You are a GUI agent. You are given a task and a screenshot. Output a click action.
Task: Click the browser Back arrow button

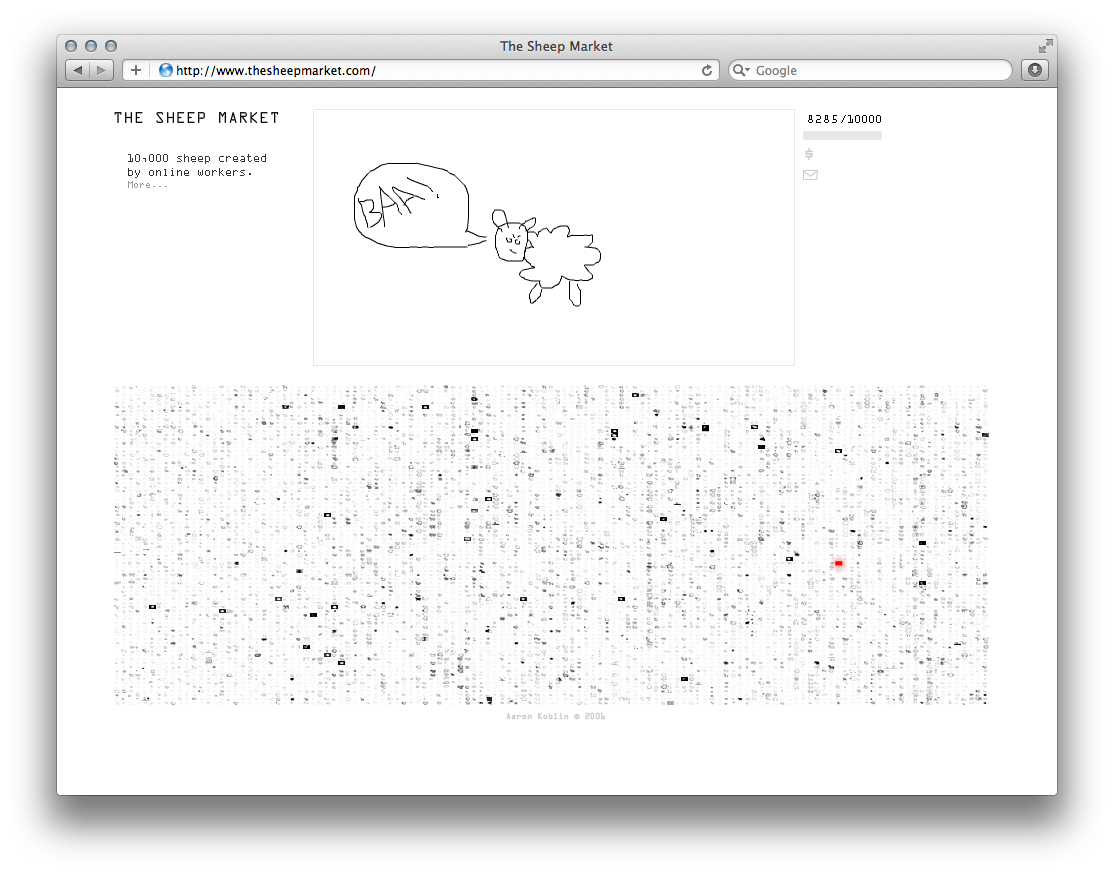[x=78, y=70]
